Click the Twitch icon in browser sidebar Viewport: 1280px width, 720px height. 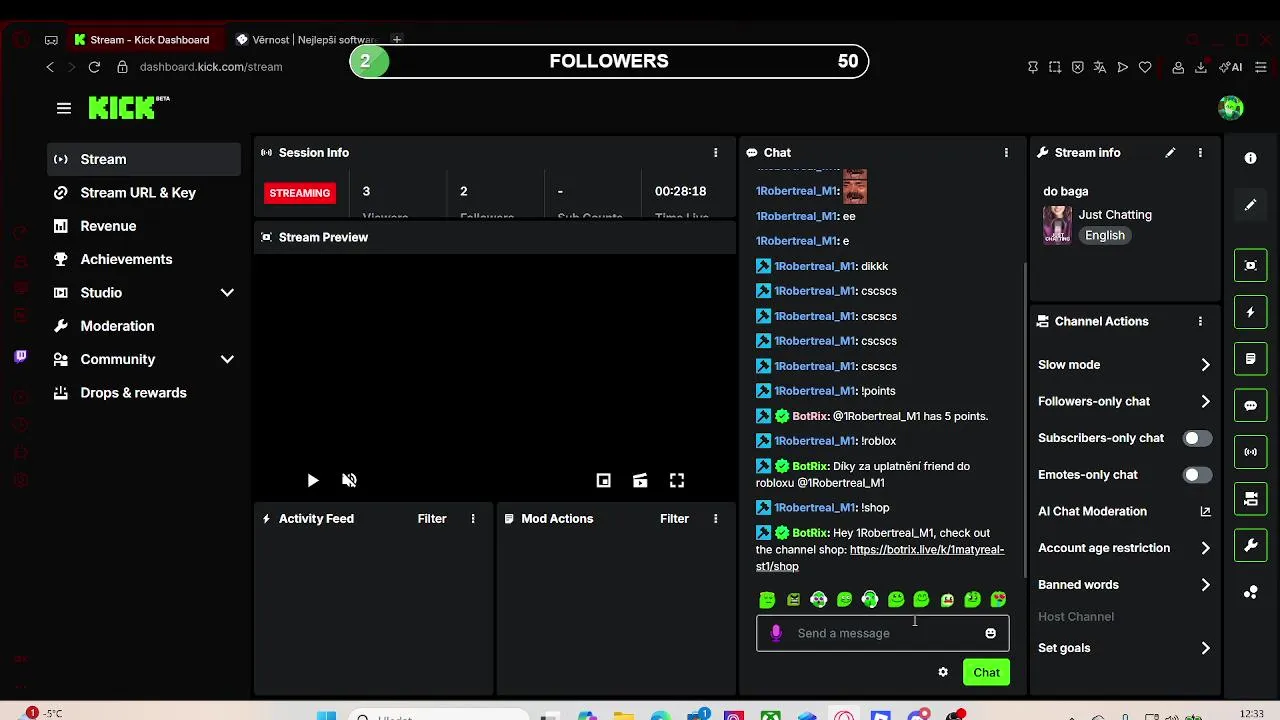click(21, 356)
